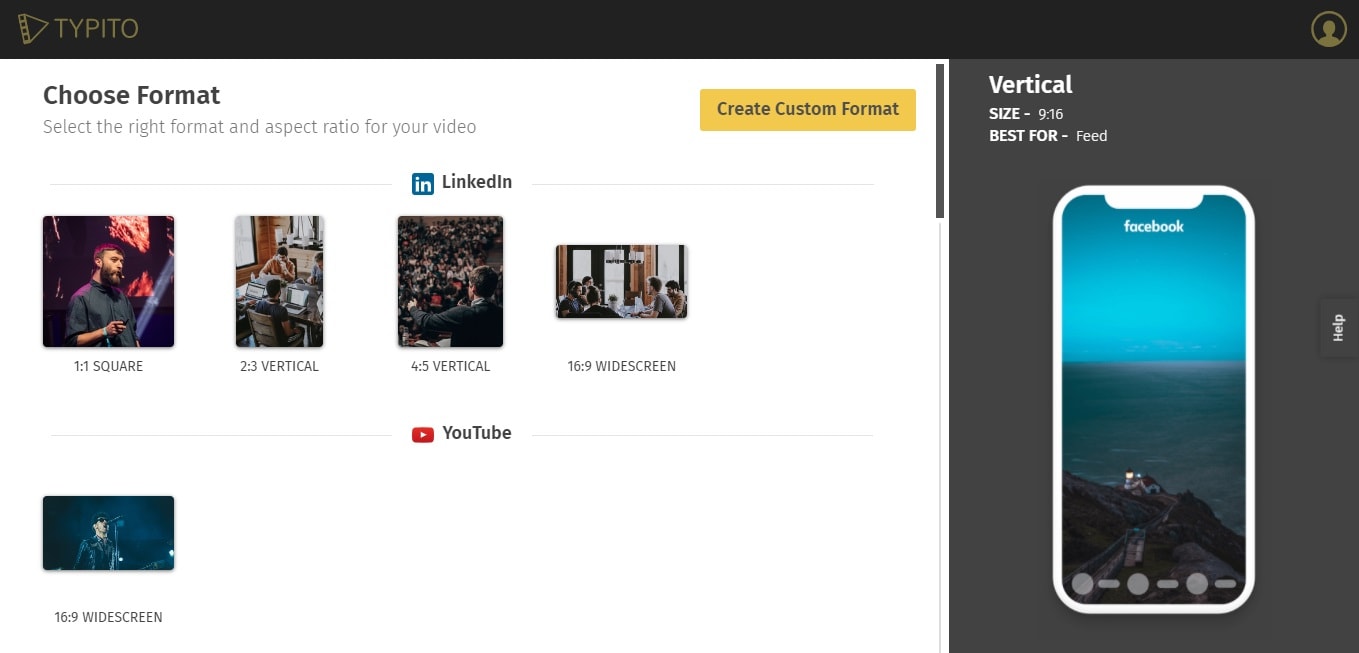
Task: Click the 1:1 SQUARE label
Action: coord(108,366)
